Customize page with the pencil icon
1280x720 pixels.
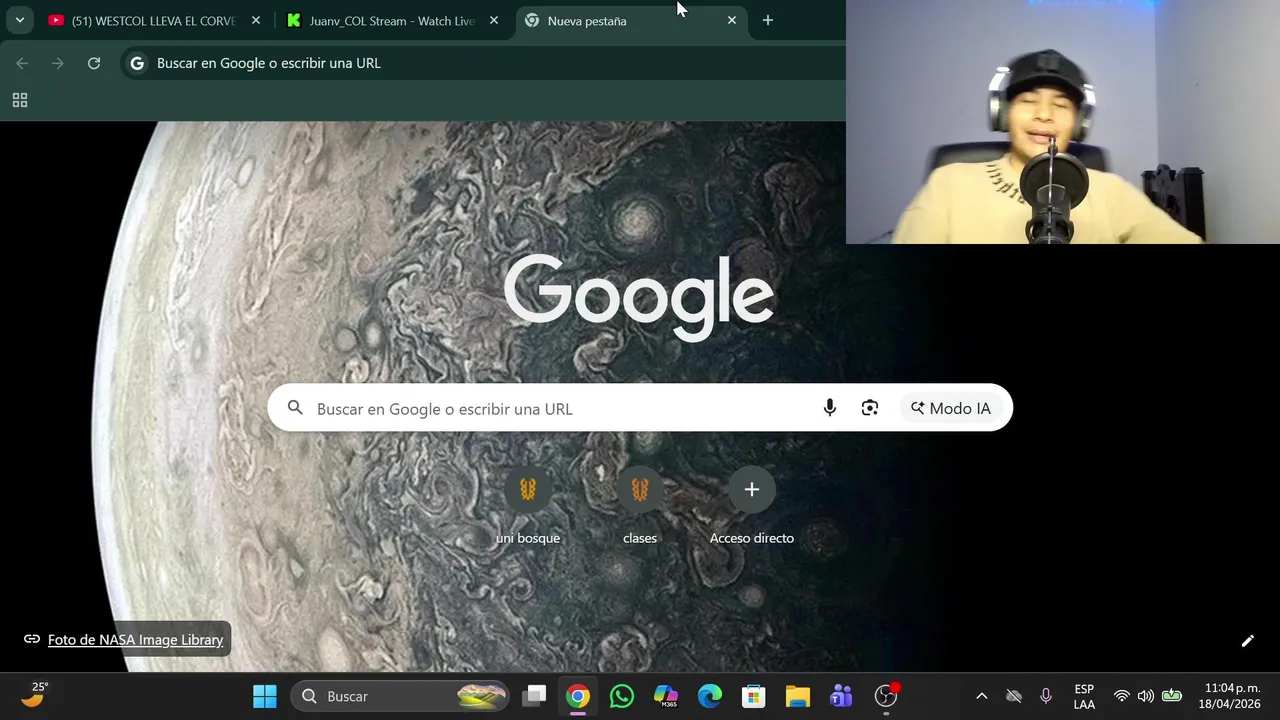coord(1247,641)
